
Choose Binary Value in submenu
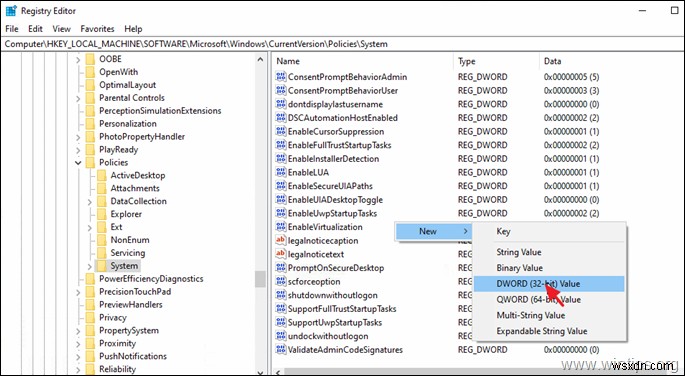549,268
